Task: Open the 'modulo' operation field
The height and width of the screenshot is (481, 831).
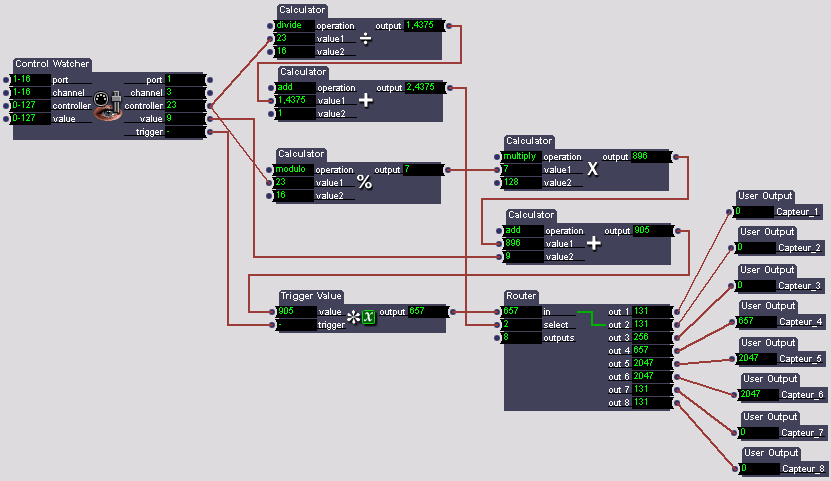Action: [x=295, y=169]
